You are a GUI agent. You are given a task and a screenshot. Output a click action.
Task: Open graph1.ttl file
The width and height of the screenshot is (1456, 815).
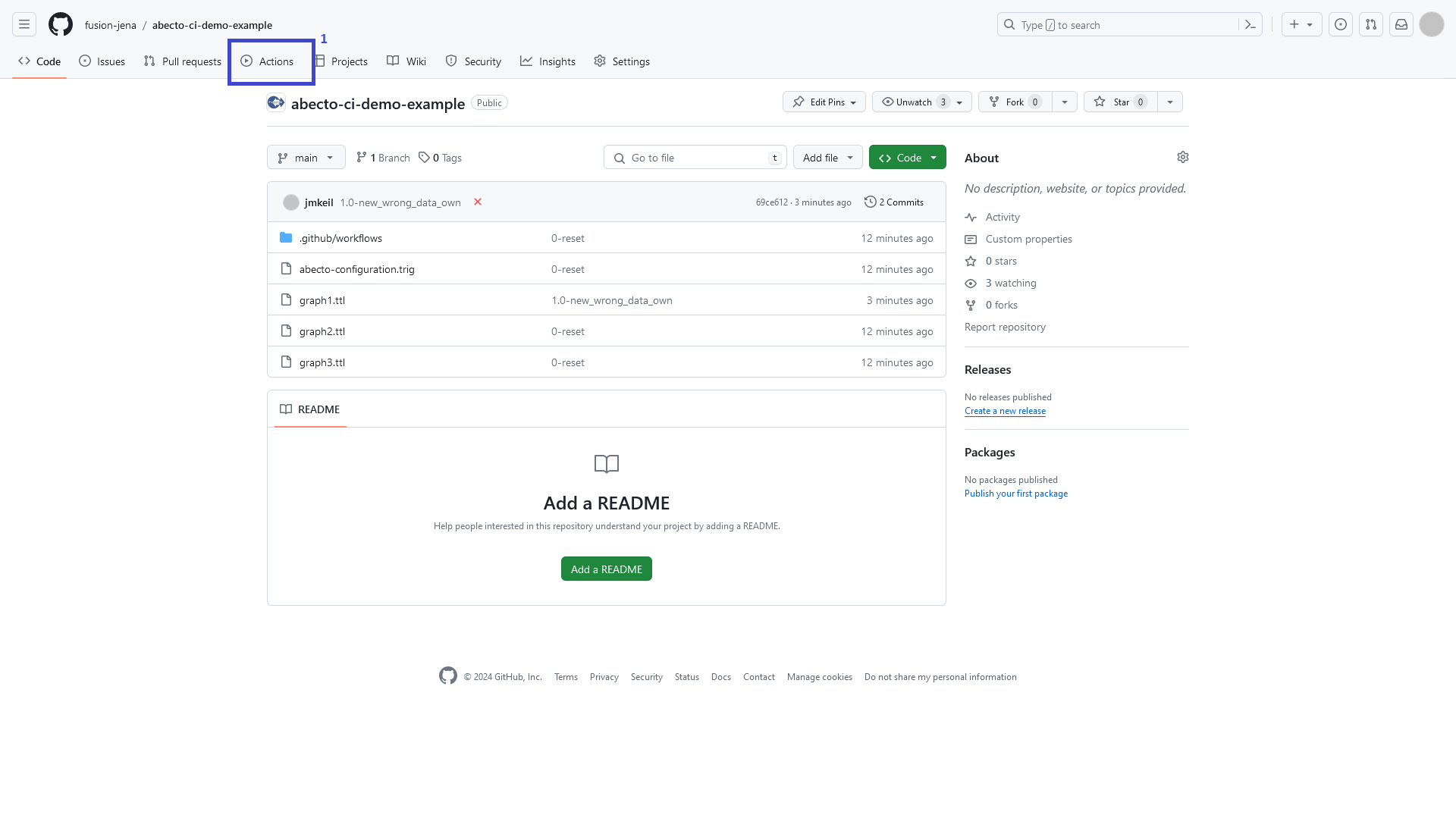(322, 300)
